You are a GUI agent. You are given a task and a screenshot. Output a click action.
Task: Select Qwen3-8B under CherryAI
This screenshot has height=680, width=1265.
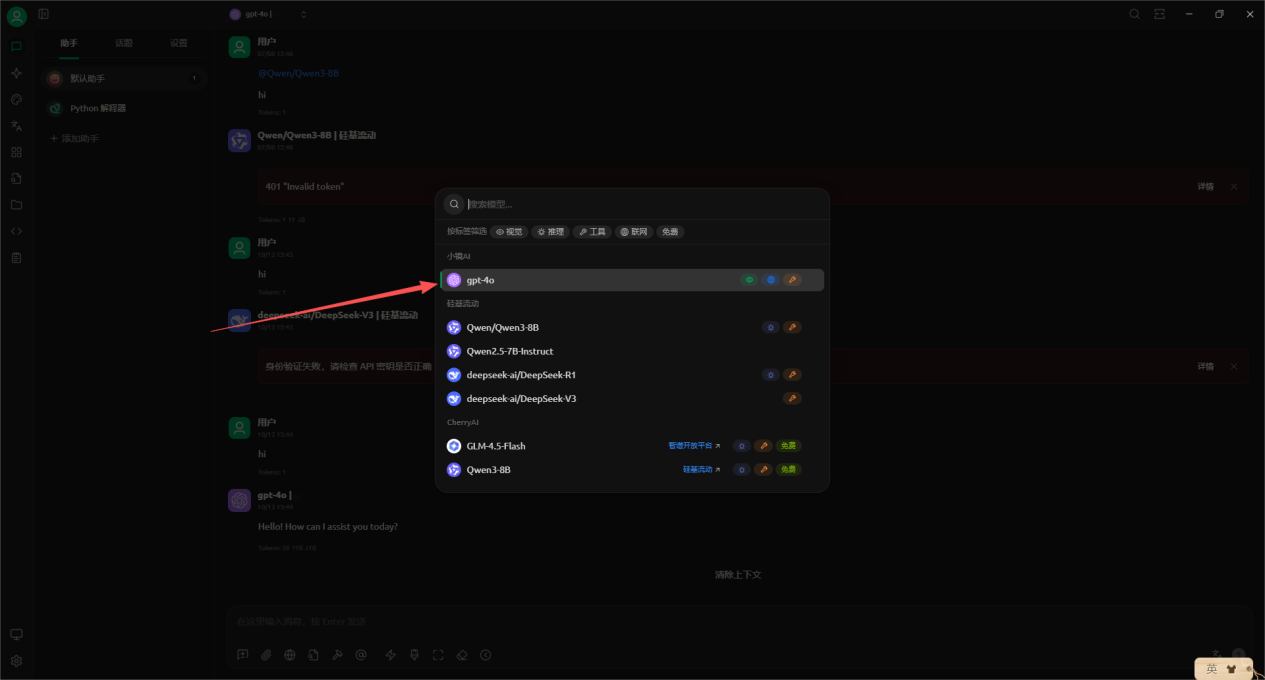pyautogui.click(x=632, y=470)
